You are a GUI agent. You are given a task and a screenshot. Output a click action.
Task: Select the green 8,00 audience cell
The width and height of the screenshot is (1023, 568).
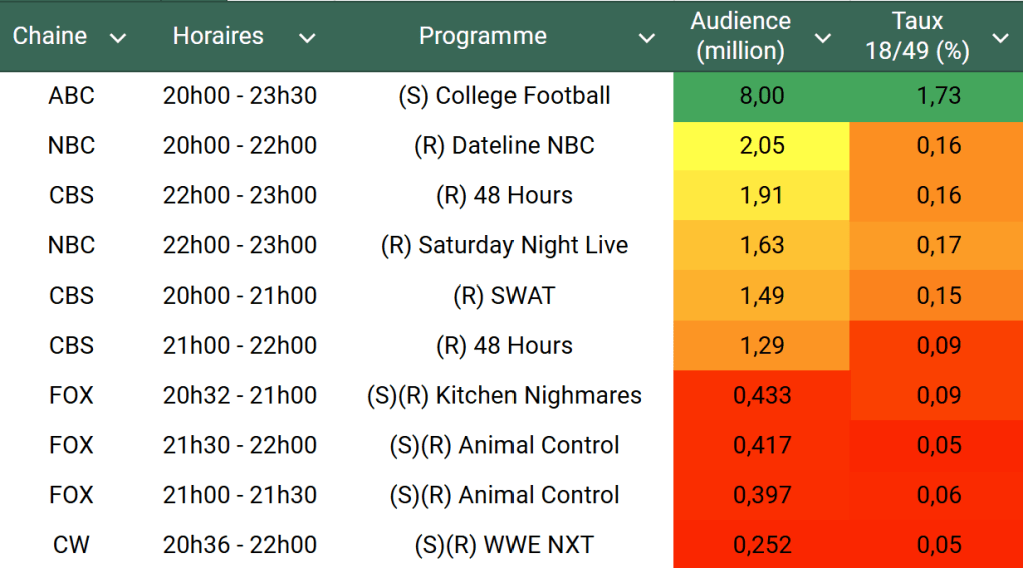pyautogui.click(x=761, y=96)
